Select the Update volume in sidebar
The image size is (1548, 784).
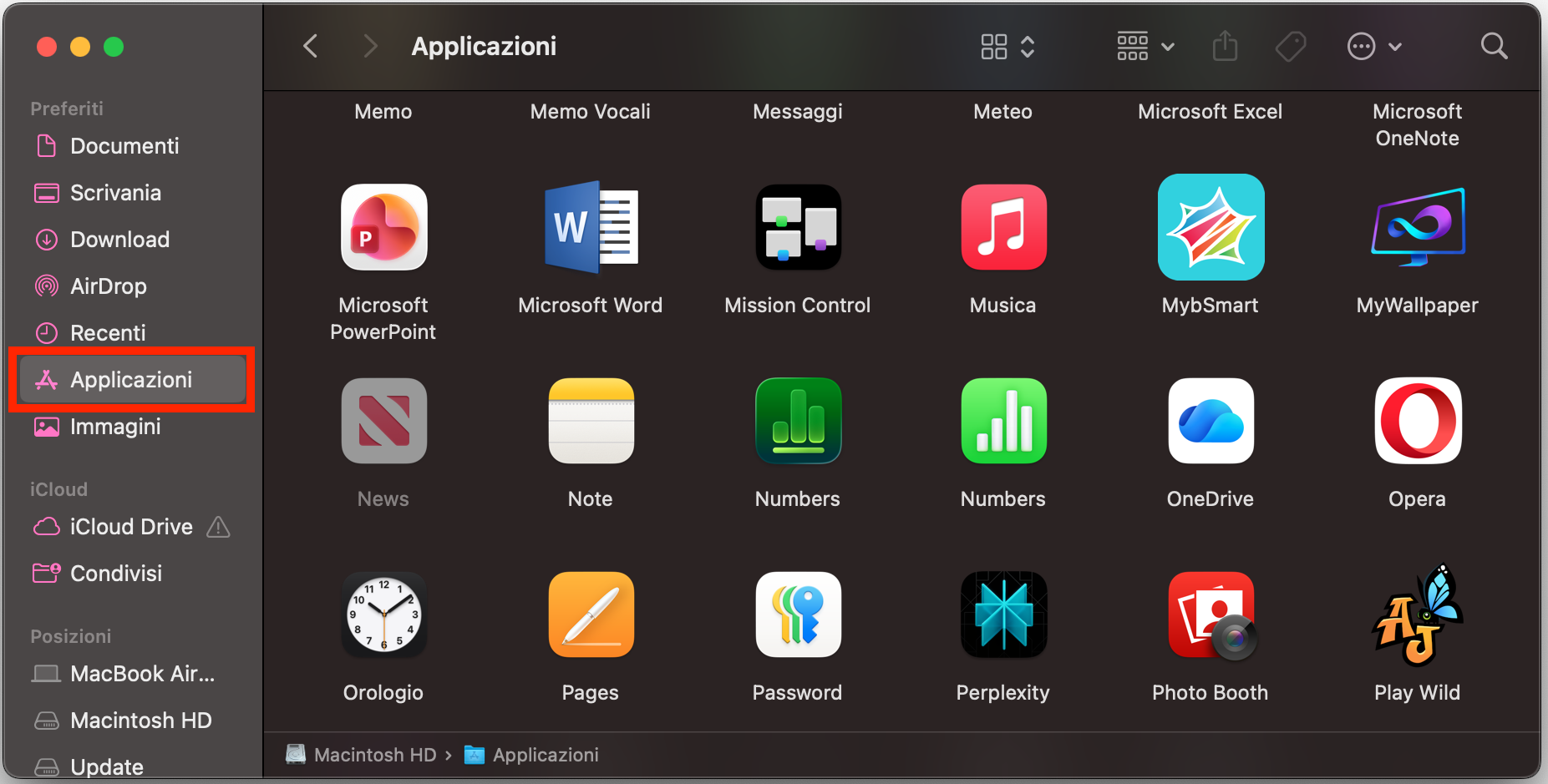click(134, 767)
